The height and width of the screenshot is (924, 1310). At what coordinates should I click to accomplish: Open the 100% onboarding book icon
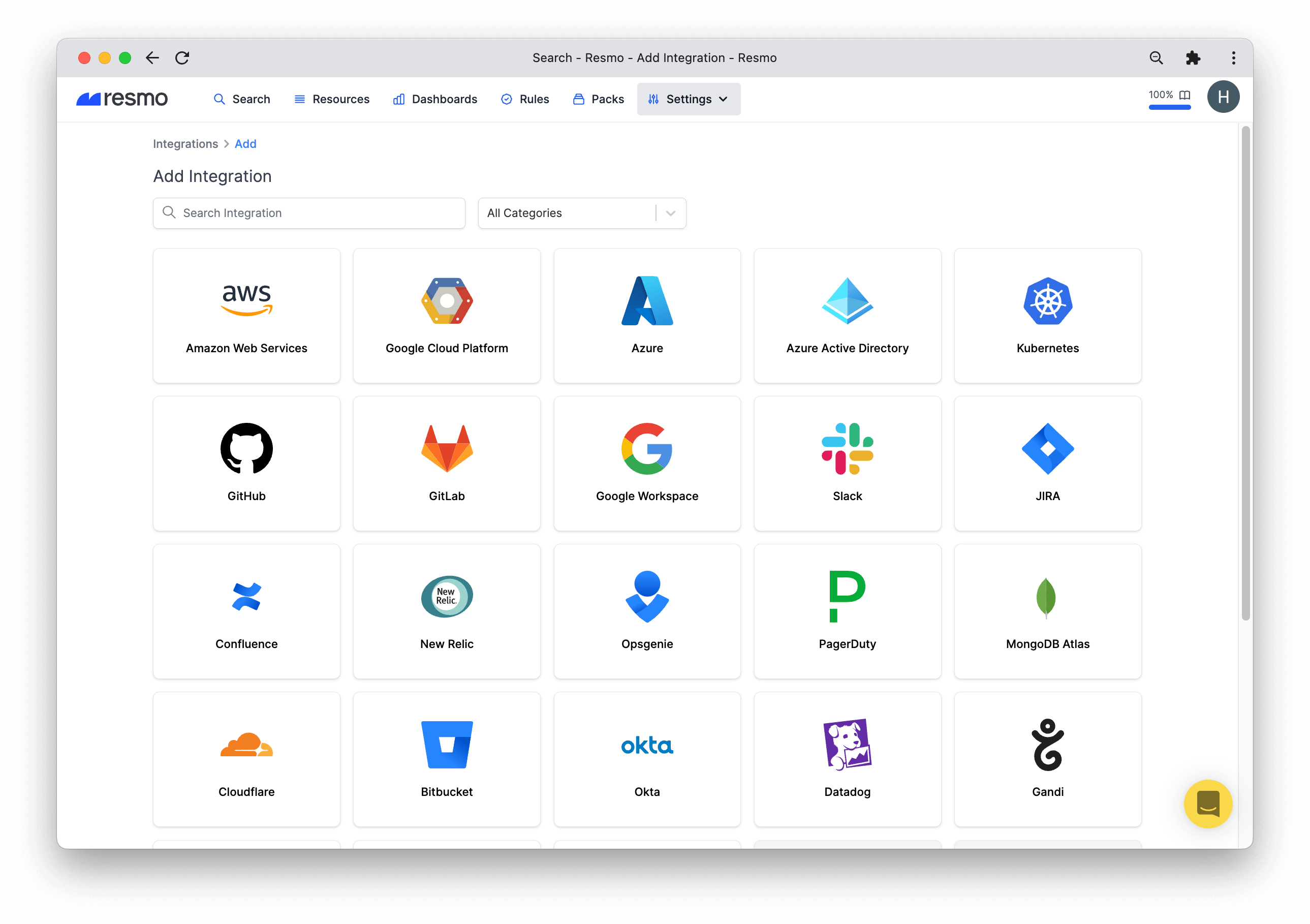(x=1184, y=95)
